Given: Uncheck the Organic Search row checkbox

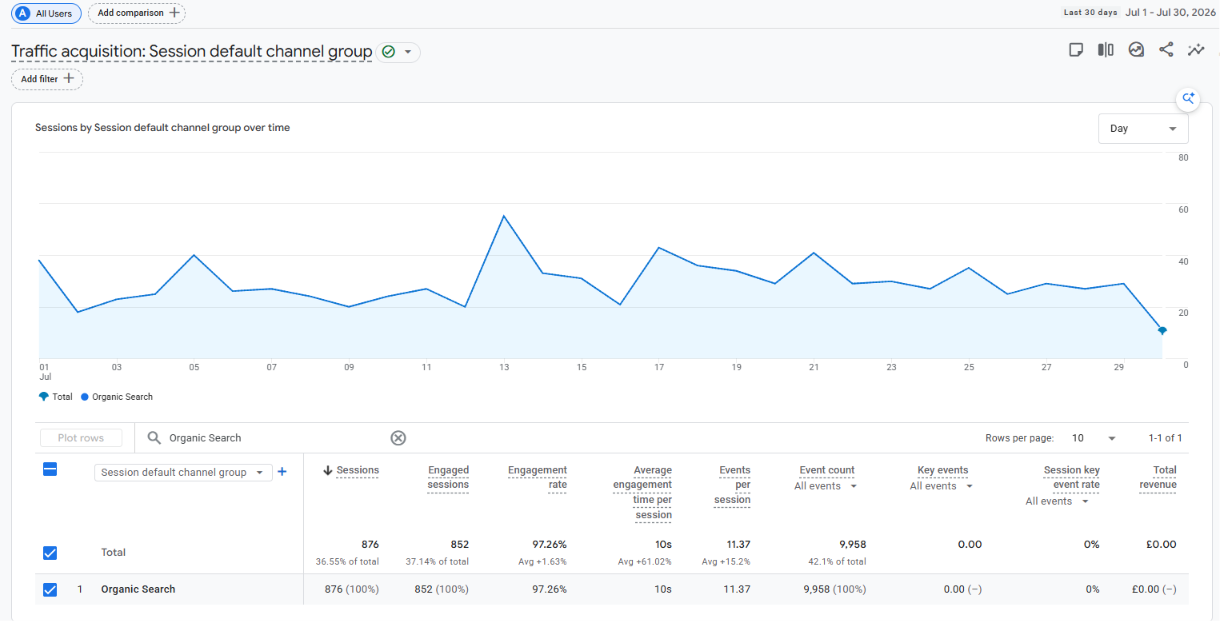Looking at the screenshot, I should pyautogui.click(x=50, y=590).
